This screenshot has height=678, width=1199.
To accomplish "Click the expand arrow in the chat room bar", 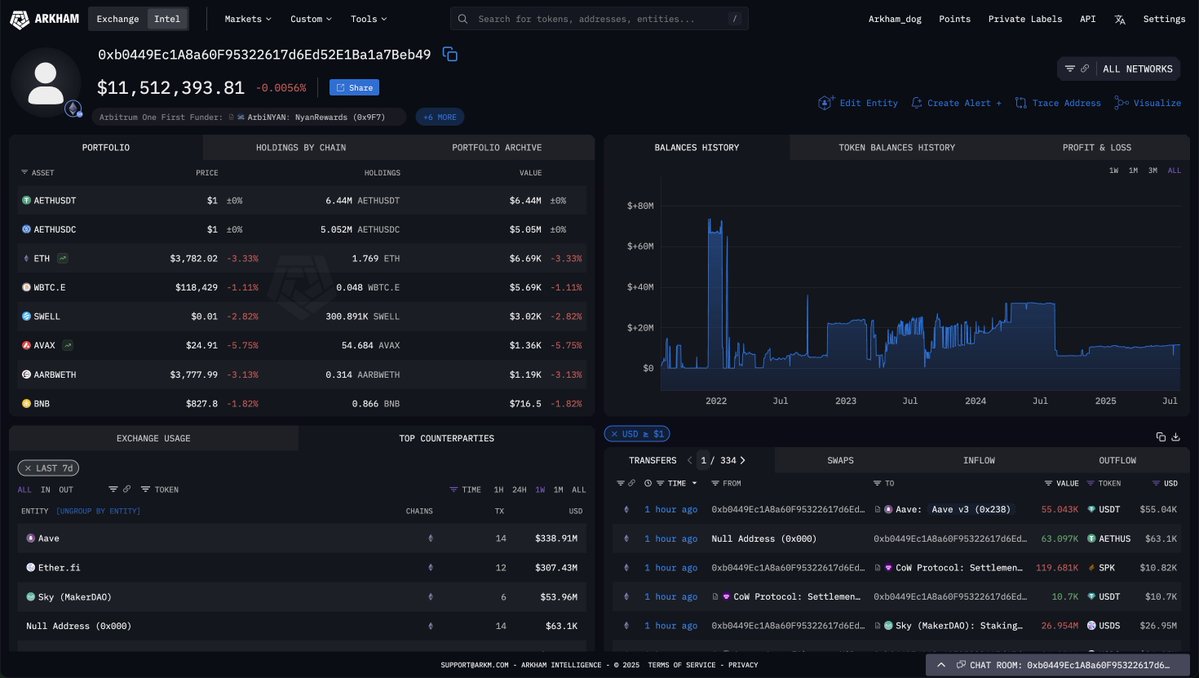I will [941, 665].
